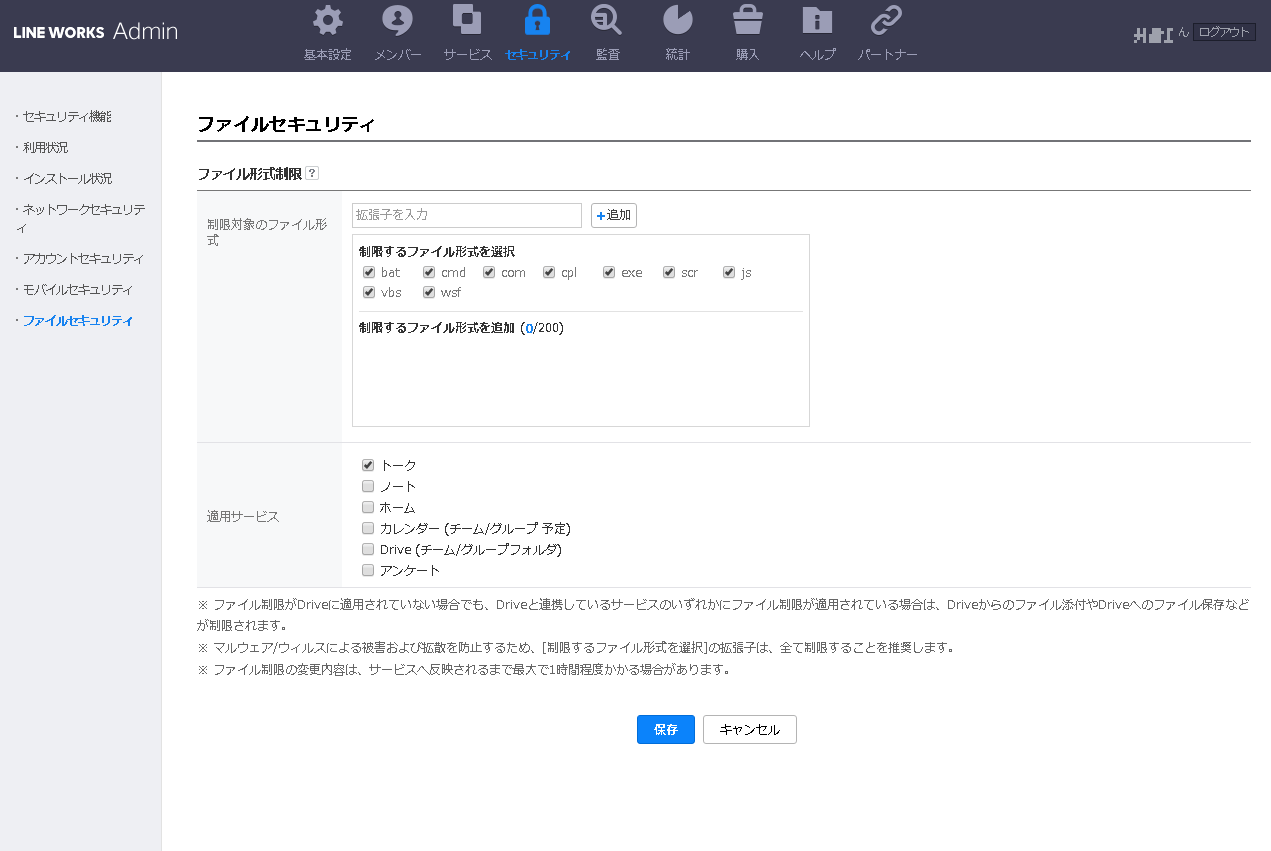Image resolution: width=1271 pixels, height=851 pixels.
Task: Open the サービス squares icon
Action: (x=467, y=20)
